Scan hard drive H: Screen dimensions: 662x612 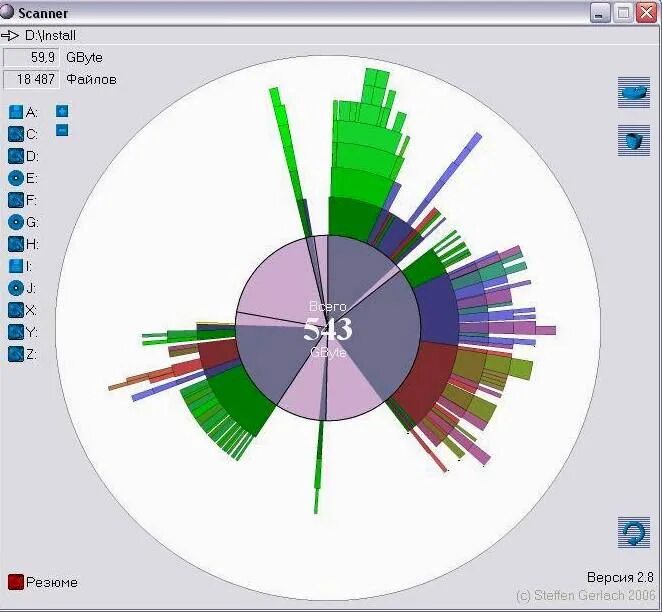click(x=16, y=244)
